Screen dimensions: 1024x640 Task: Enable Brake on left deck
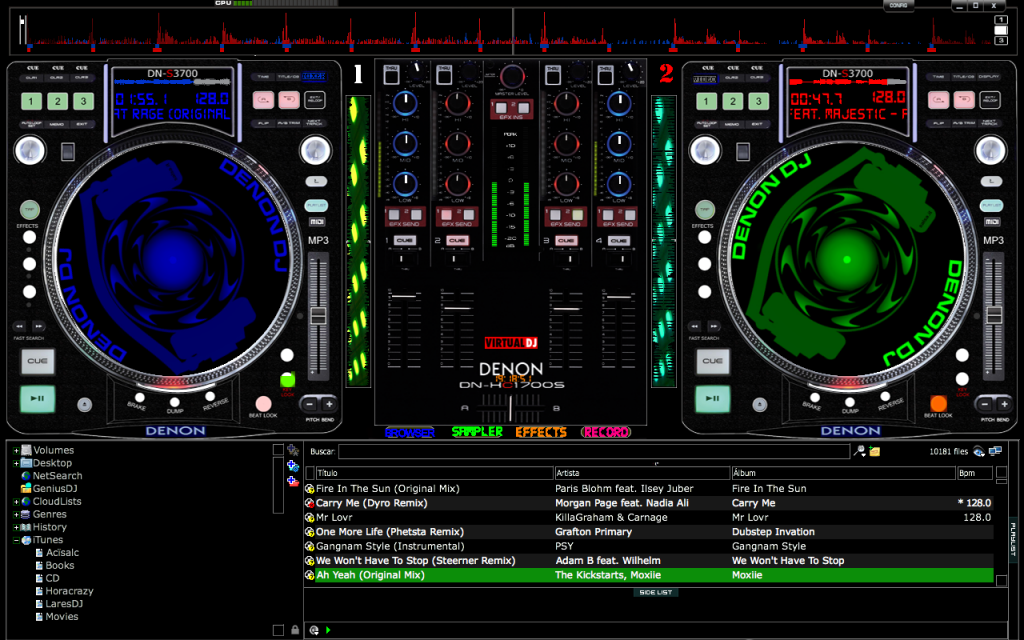(x=139, y=397)
